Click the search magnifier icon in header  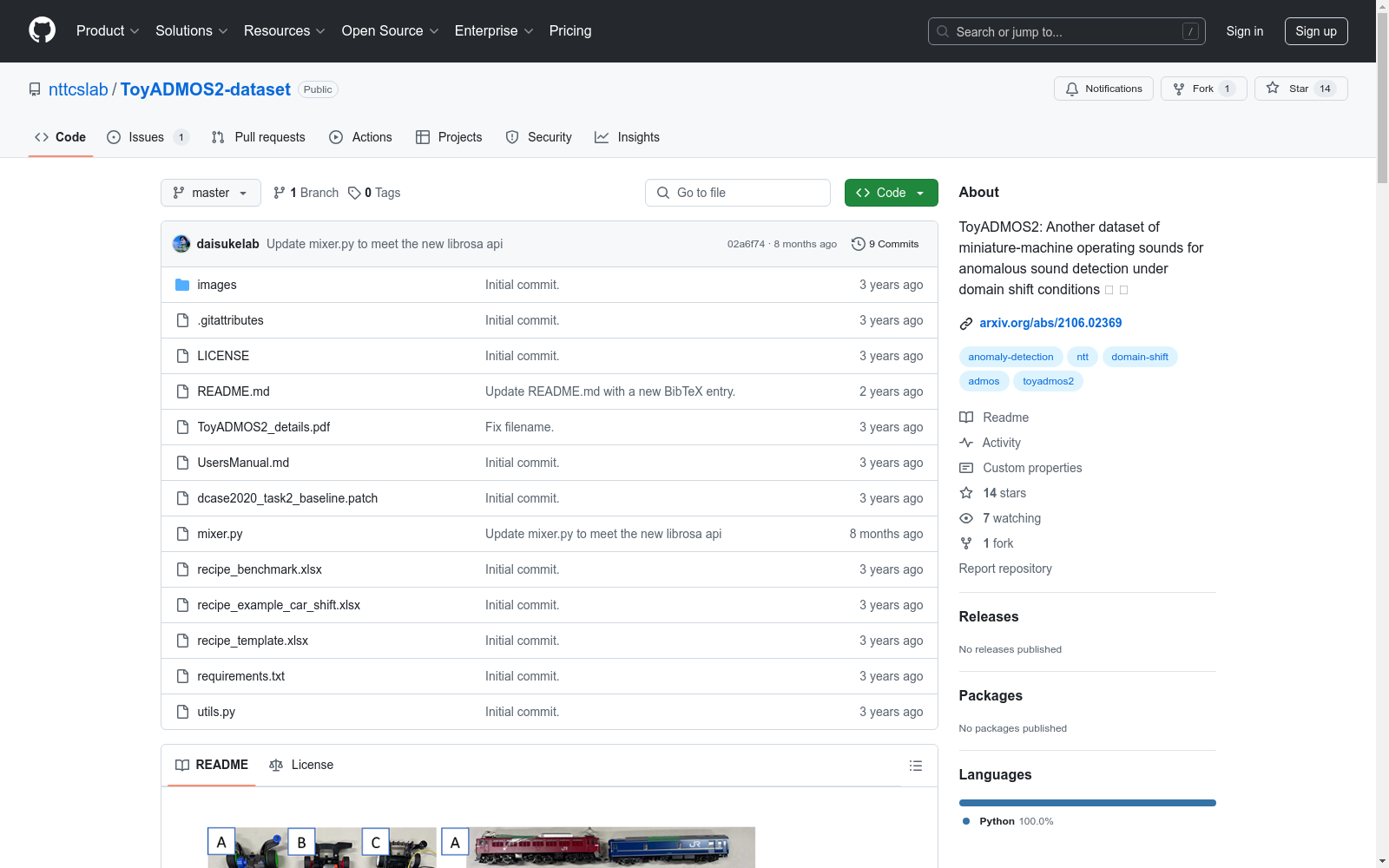tap(943, 31)
